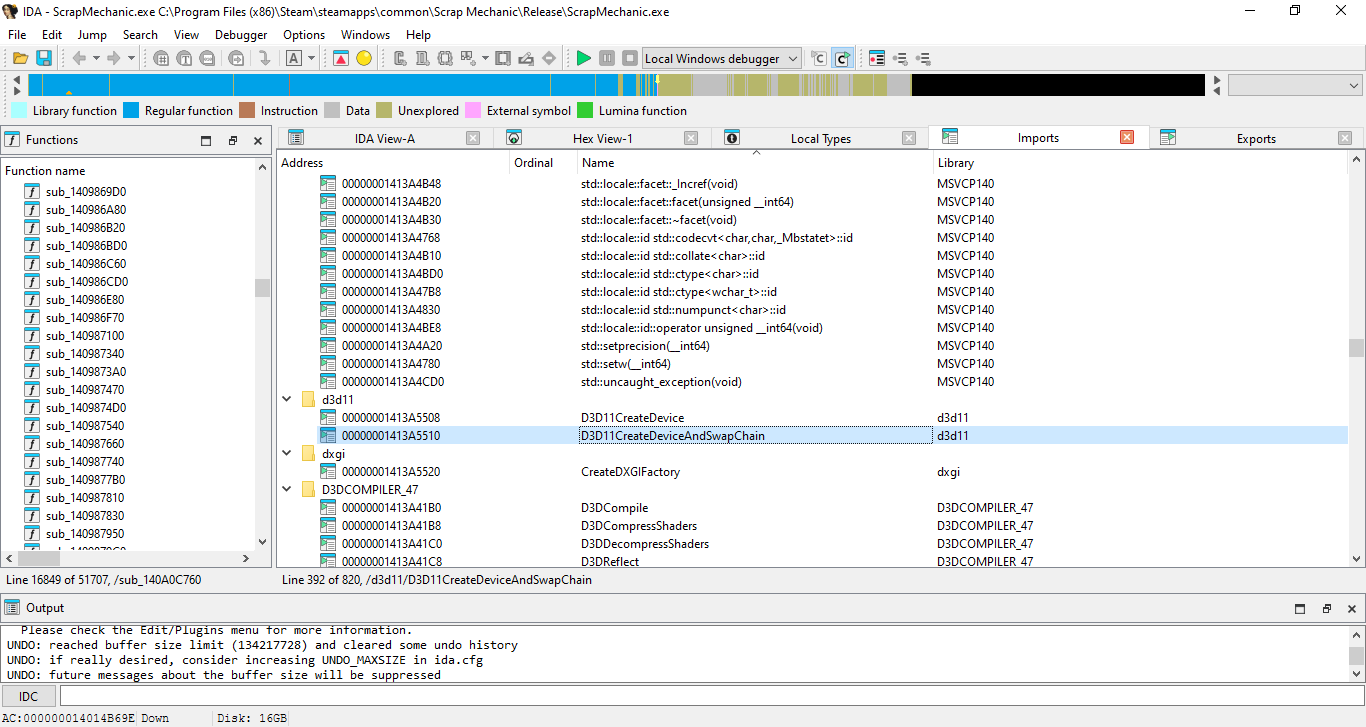Viewport: 1366px width, 727px height.
Task: Click the Hex View-1 tab icon
Action: [x=514, y=138]
